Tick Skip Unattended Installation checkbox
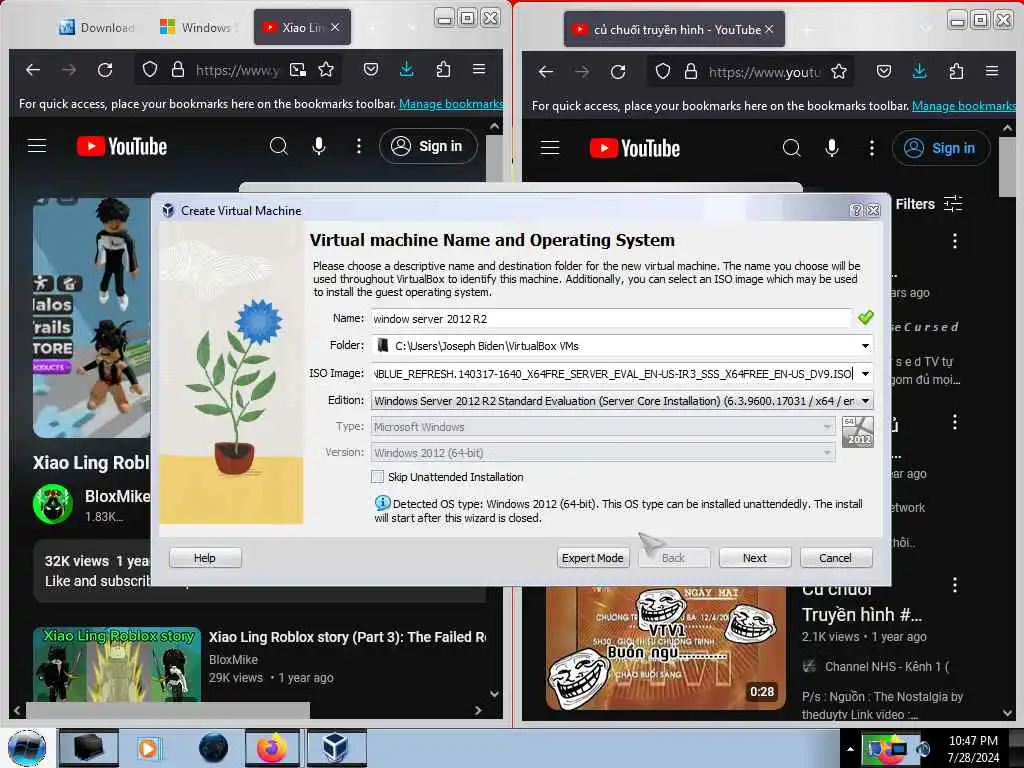 tap(377, 477)
